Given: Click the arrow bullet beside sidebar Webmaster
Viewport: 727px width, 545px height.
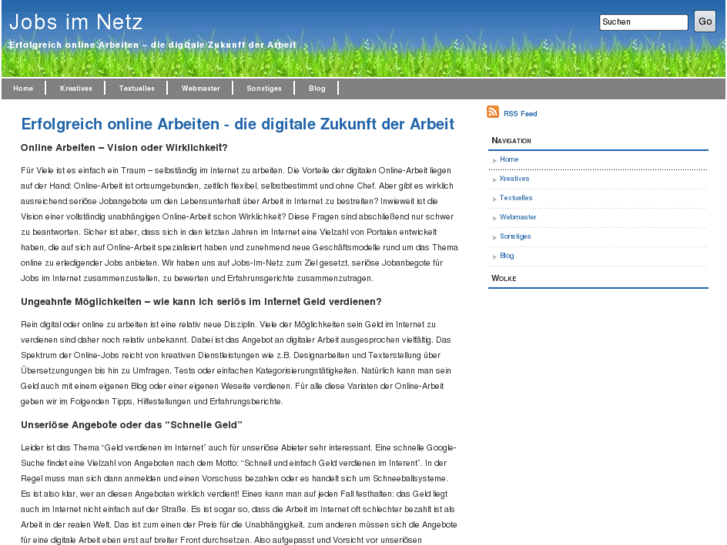Looking at the screenshot, I should click(x=494, y=218).
